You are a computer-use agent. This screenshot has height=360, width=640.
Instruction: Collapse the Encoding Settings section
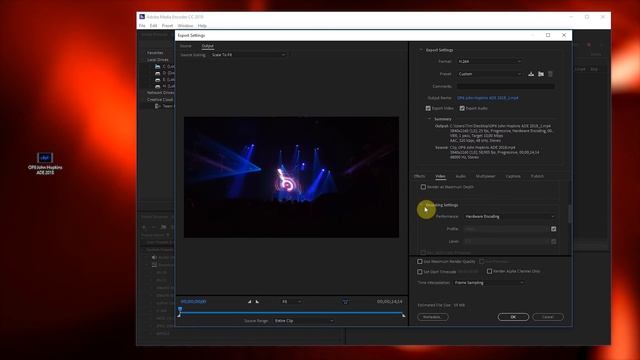(421, 205)
